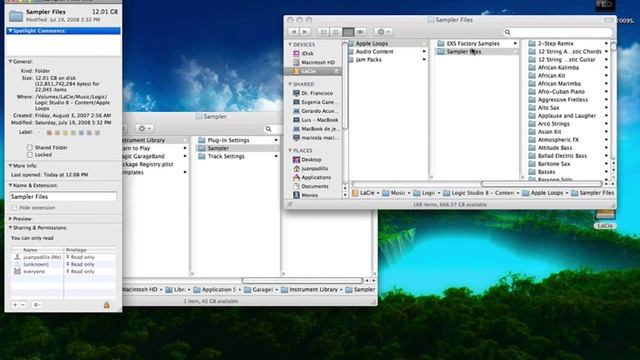Switch to icon view in Sampler Files window
This screenshot has height=360, width=640.
pos(323,31)
